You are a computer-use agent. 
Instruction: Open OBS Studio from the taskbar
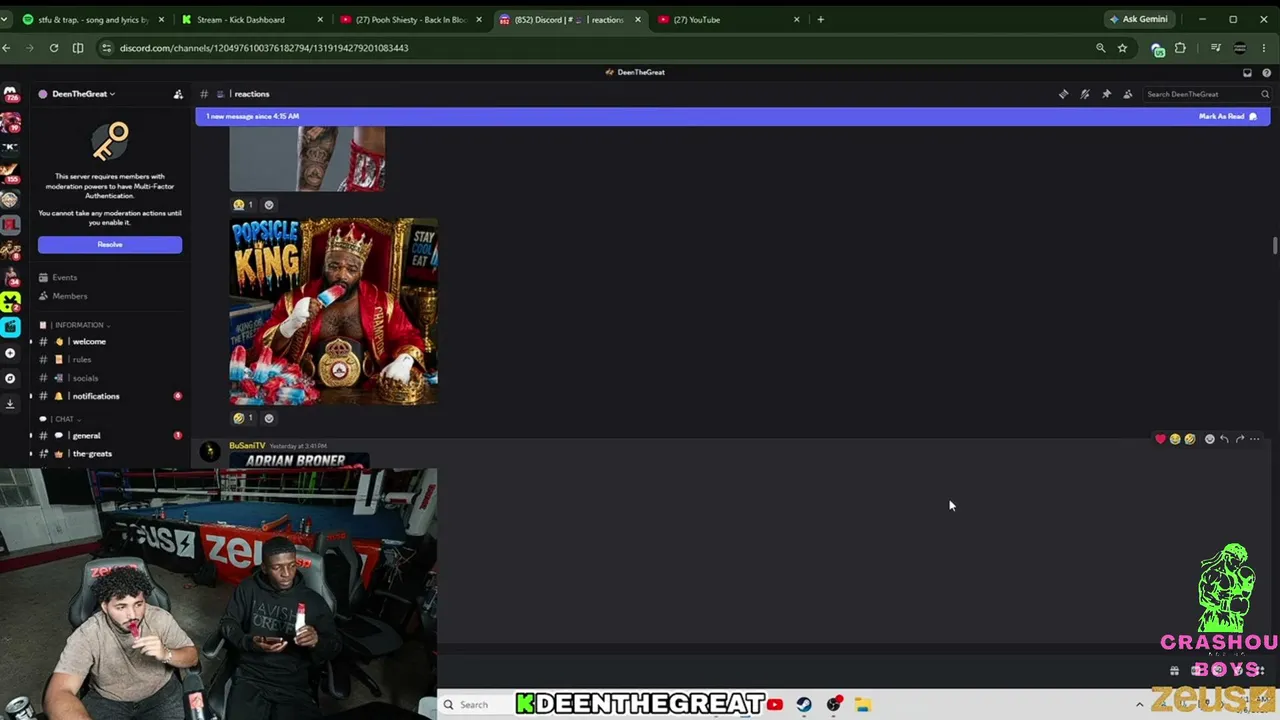tap(834, 705)
